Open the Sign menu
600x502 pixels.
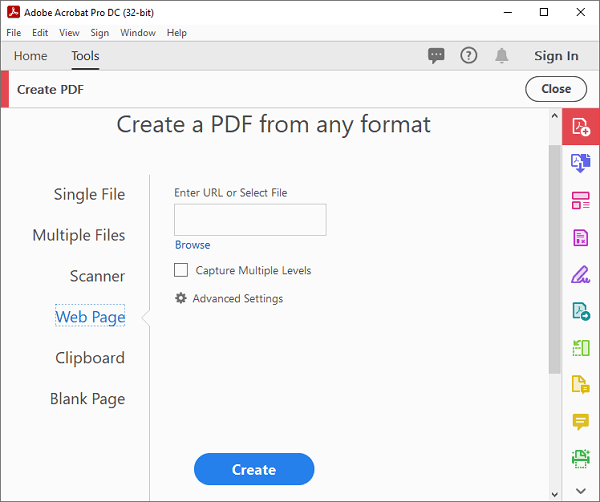99,33
